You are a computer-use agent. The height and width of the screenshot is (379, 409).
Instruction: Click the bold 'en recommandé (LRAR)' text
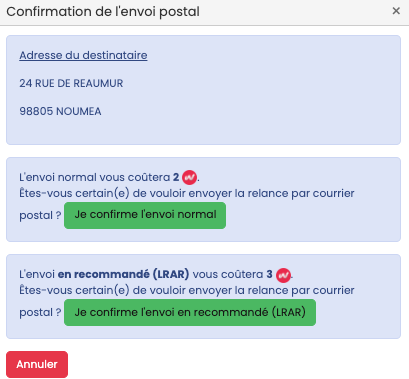[x=123, y=274]
